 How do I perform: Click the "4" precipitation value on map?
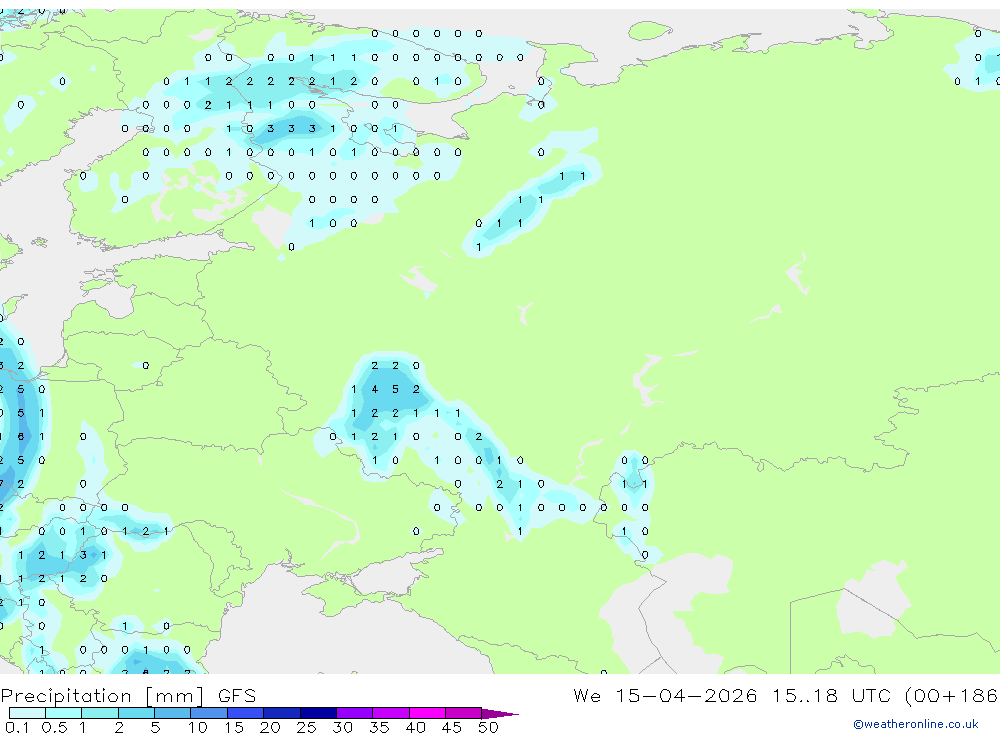pyautogui.click(x=374, y=389)
